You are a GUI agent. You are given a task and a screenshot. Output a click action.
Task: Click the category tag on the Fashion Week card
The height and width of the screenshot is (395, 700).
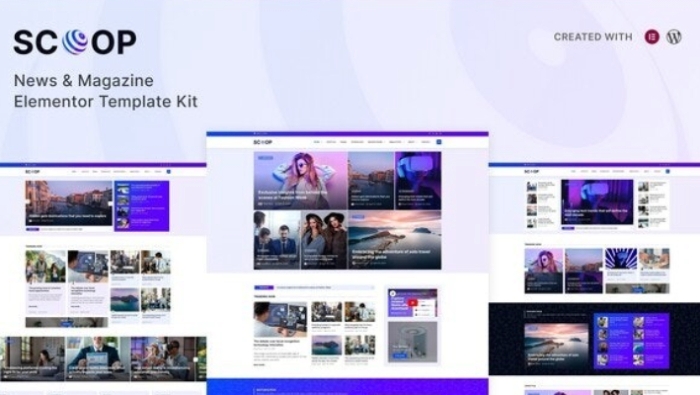pos(265,158)
